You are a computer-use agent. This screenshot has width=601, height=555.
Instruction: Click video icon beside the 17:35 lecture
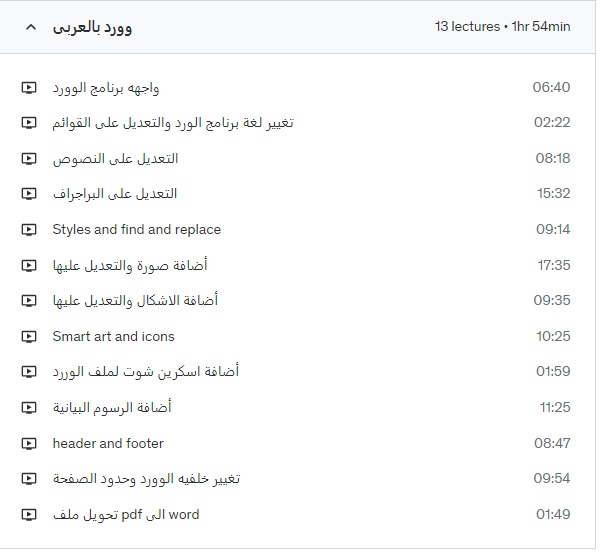(29, 266)
